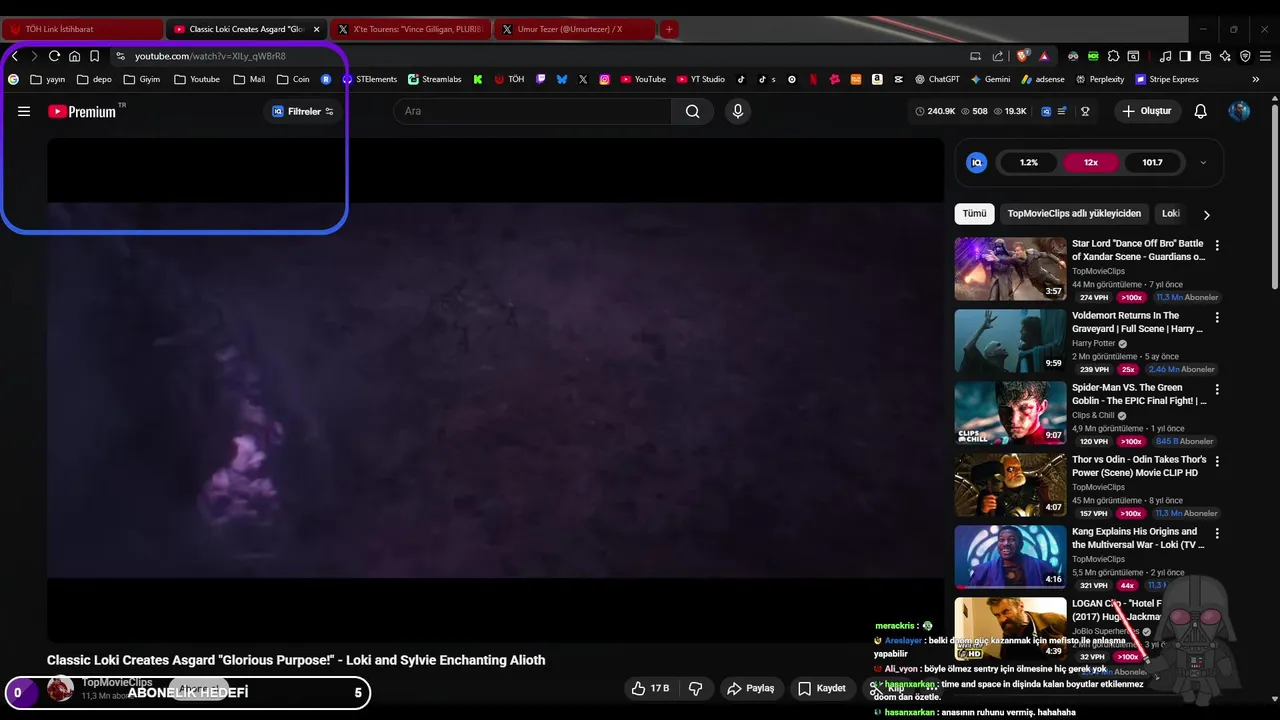
Task: Open the Mail bookmark folder
Action: coord(249,79)
